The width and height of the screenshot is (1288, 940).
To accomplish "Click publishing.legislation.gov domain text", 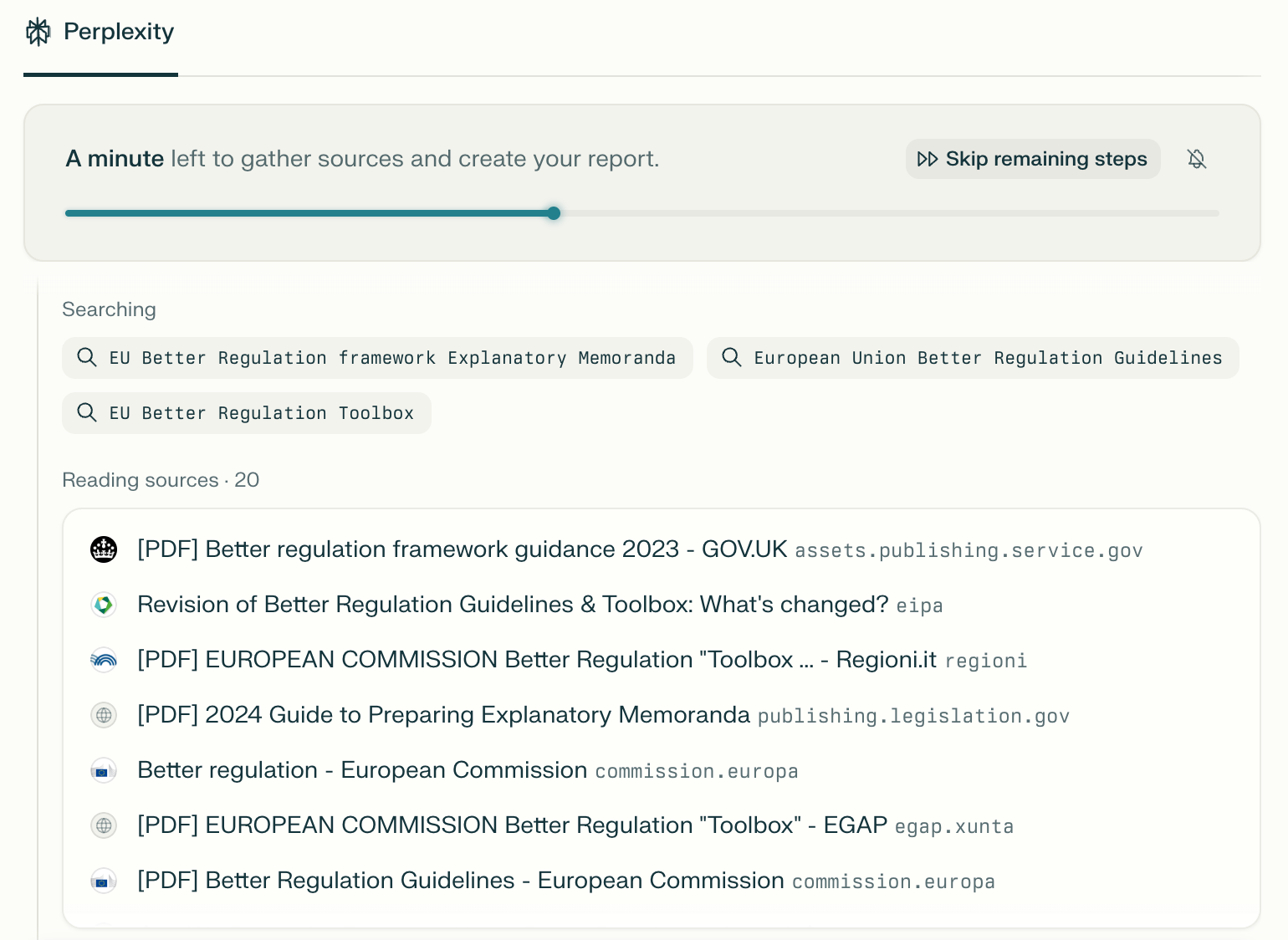I will (913, 717).
